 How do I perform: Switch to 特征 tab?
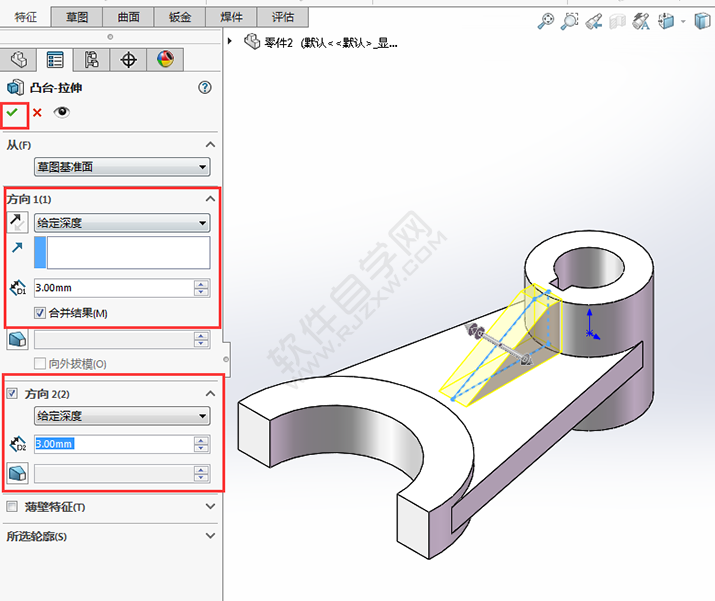[x=26, y=17]
